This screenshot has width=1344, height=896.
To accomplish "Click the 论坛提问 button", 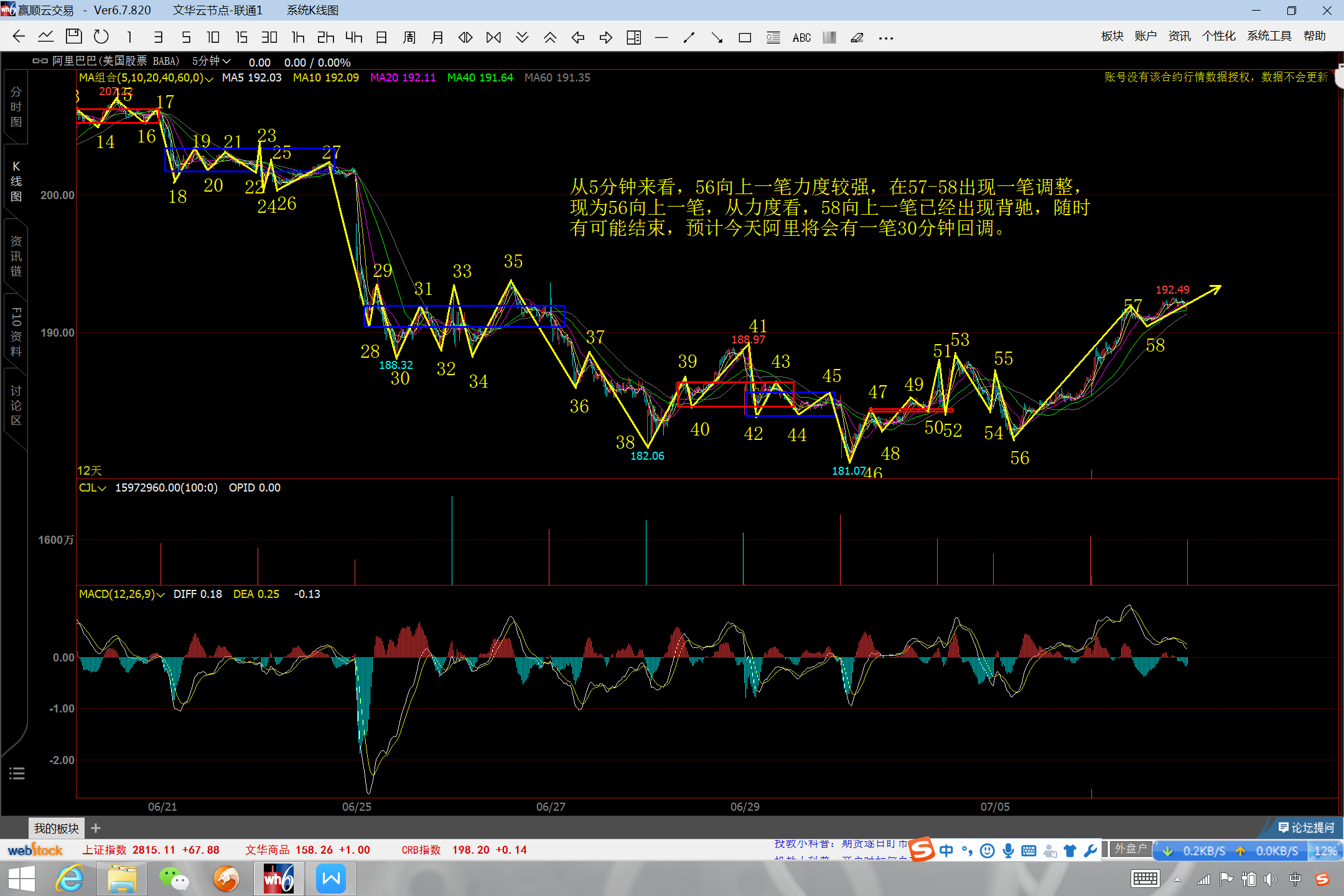I will (x=1306, y=828).
